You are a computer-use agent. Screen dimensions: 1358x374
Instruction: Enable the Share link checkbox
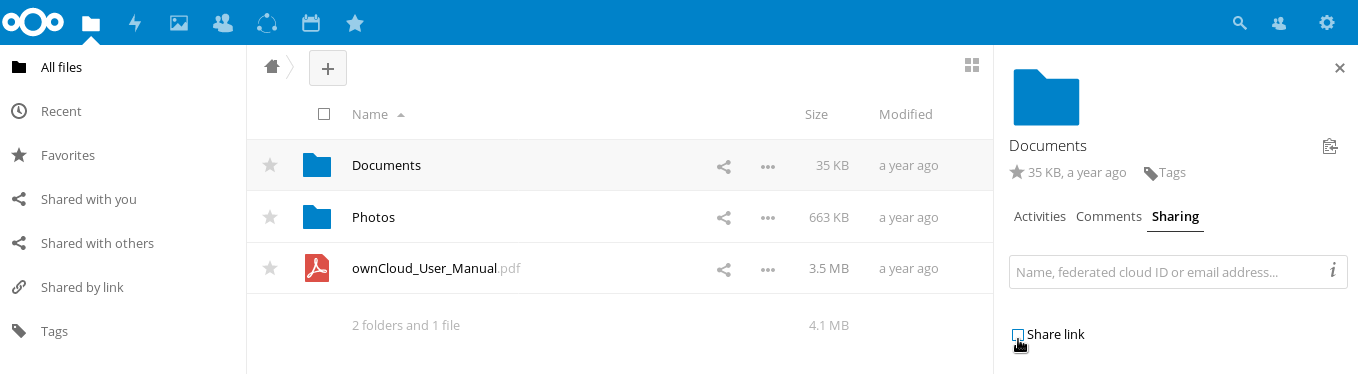click(x=1018, y=335)
